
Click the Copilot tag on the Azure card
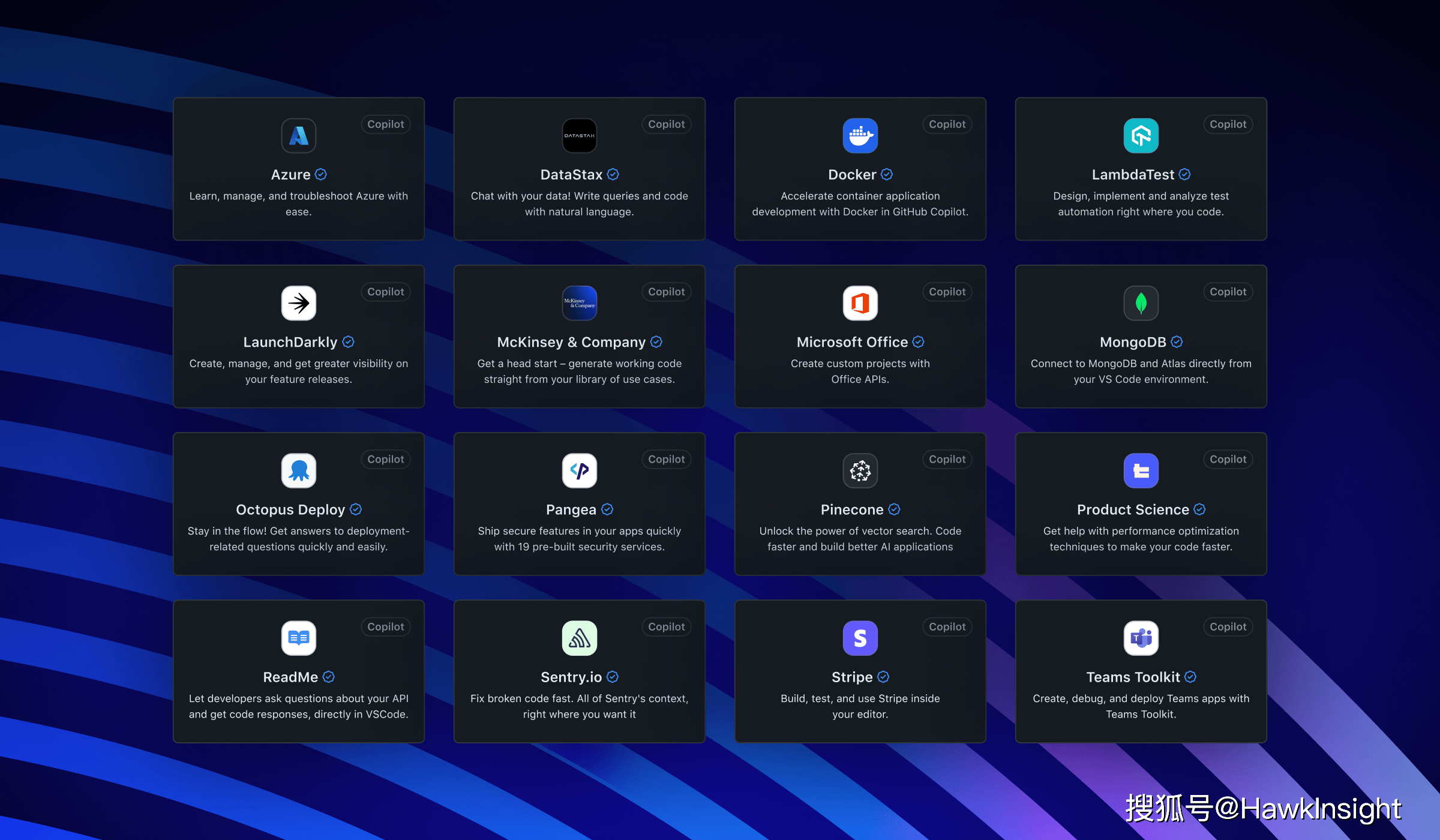pyautogui.click(x=386, y=124)
